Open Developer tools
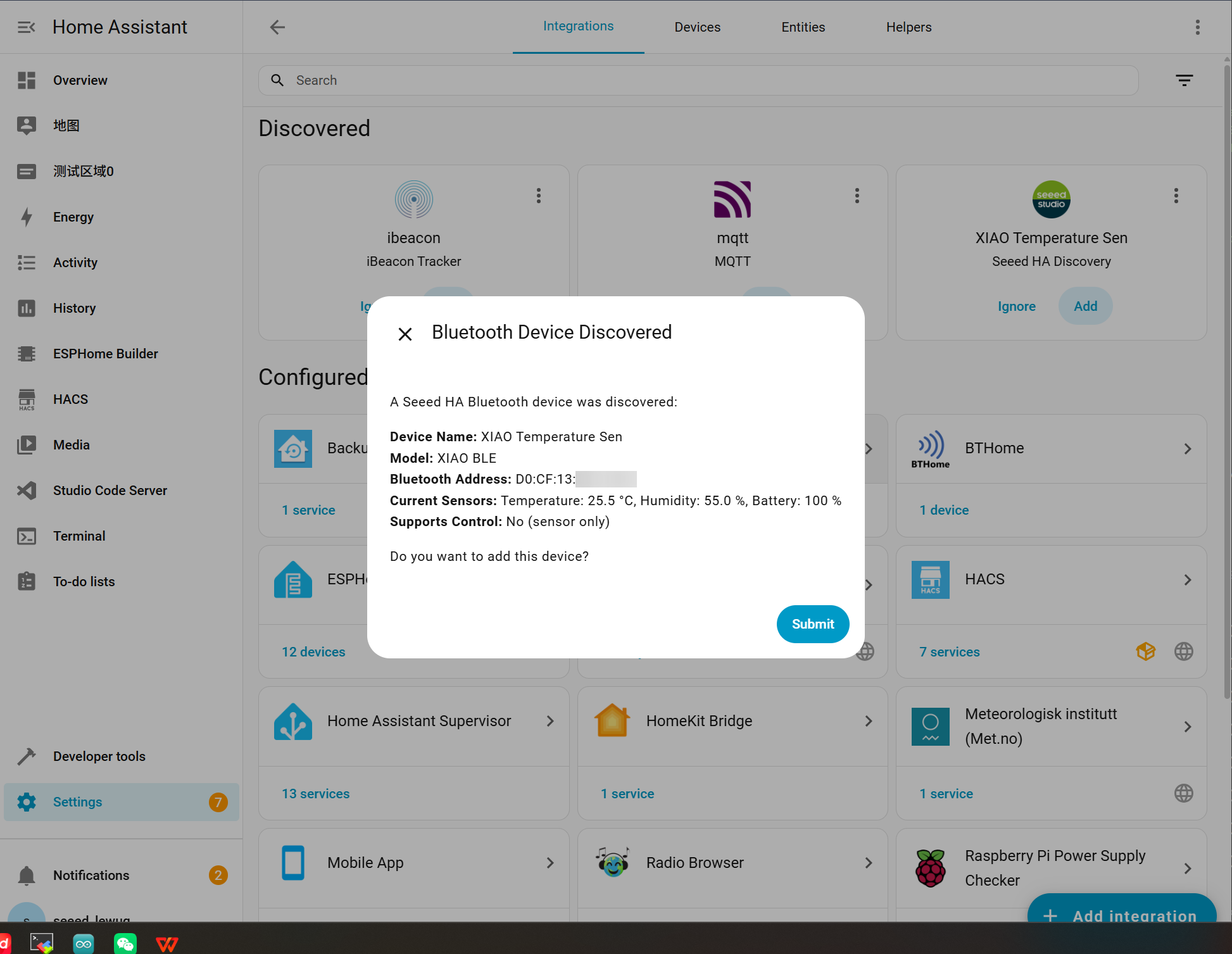Screen dimensions: 1232x954 (x=99, y=756)
